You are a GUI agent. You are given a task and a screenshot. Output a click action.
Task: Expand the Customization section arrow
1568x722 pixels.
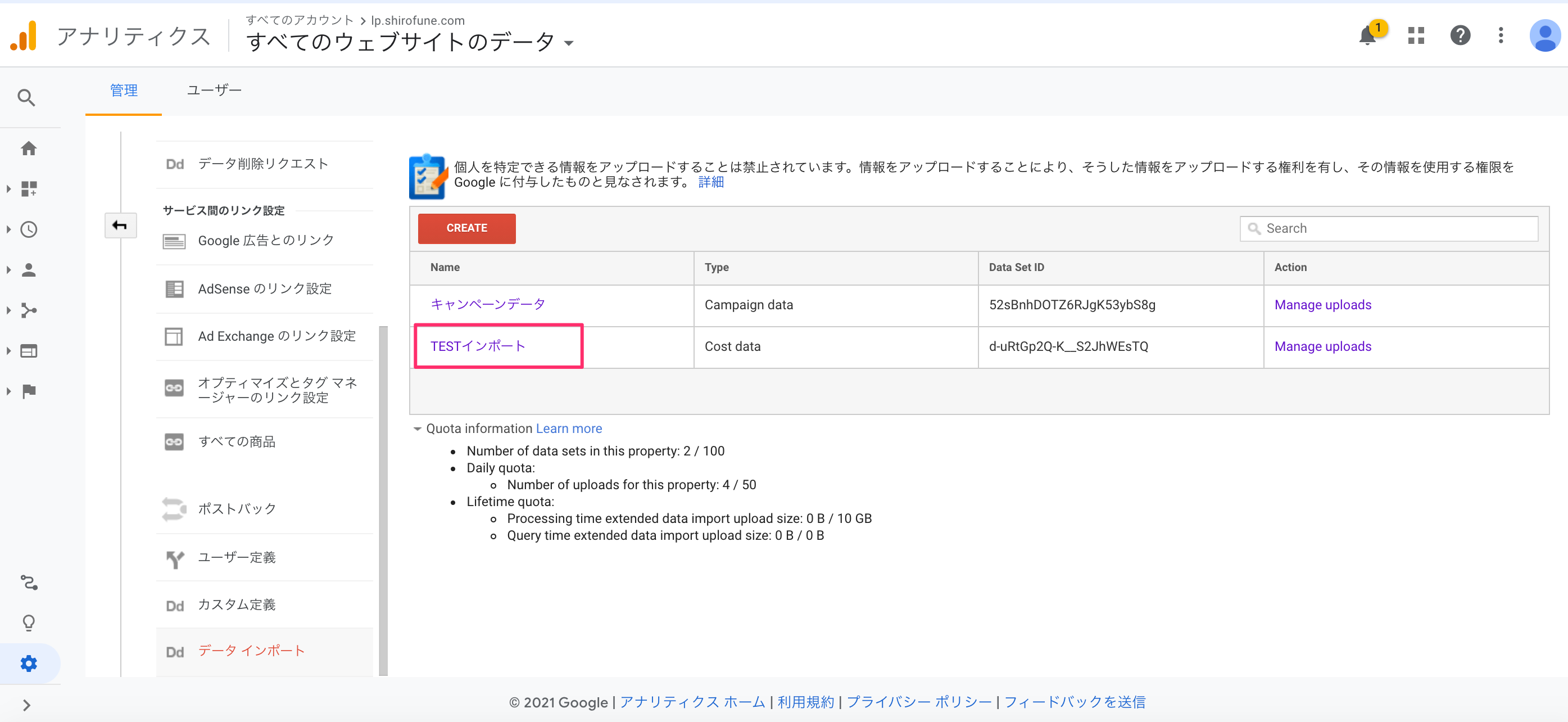(x=8, y=189)
